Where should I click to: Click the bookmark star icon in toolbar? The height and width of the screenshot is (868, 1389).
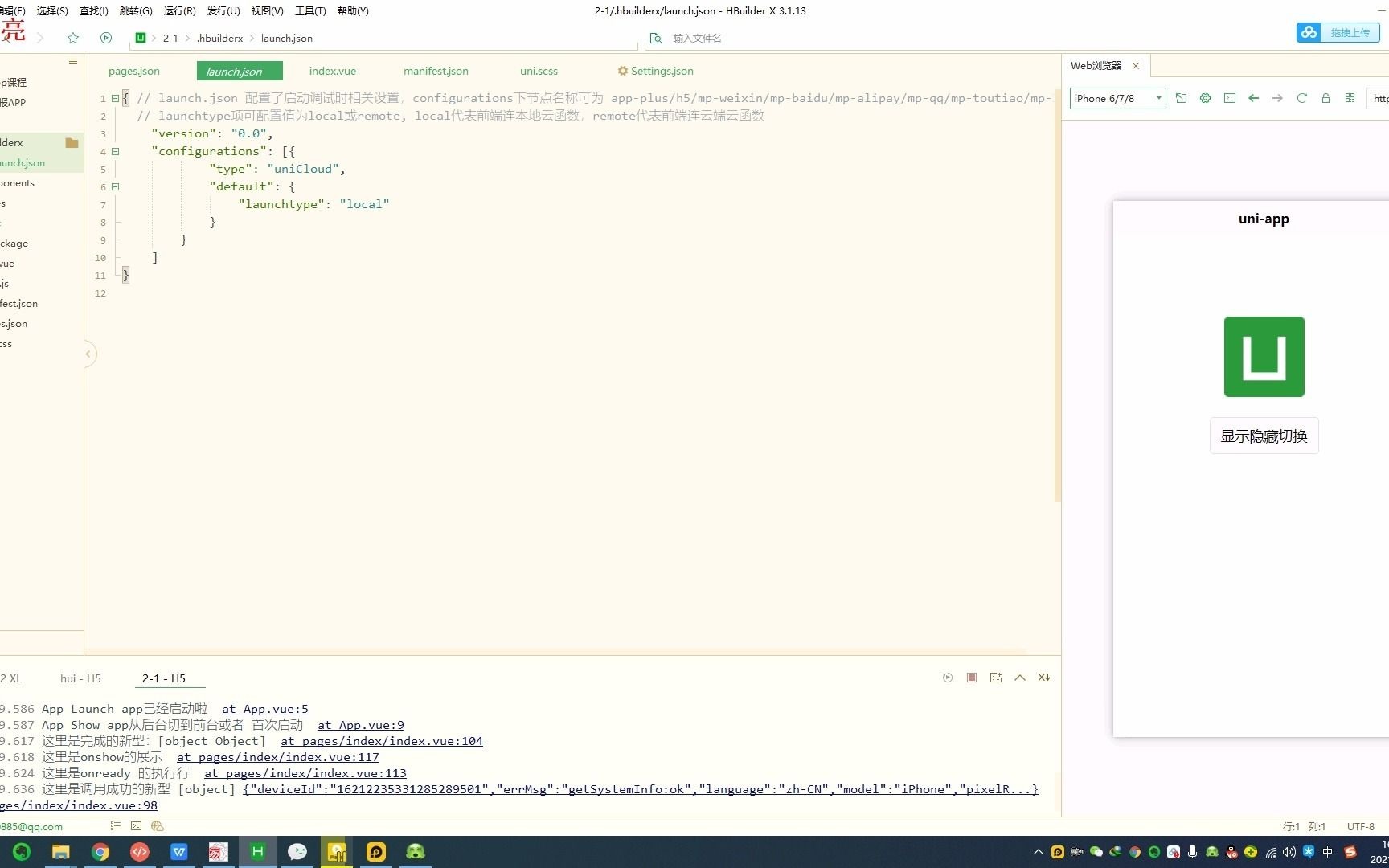[x=73, y=38]
